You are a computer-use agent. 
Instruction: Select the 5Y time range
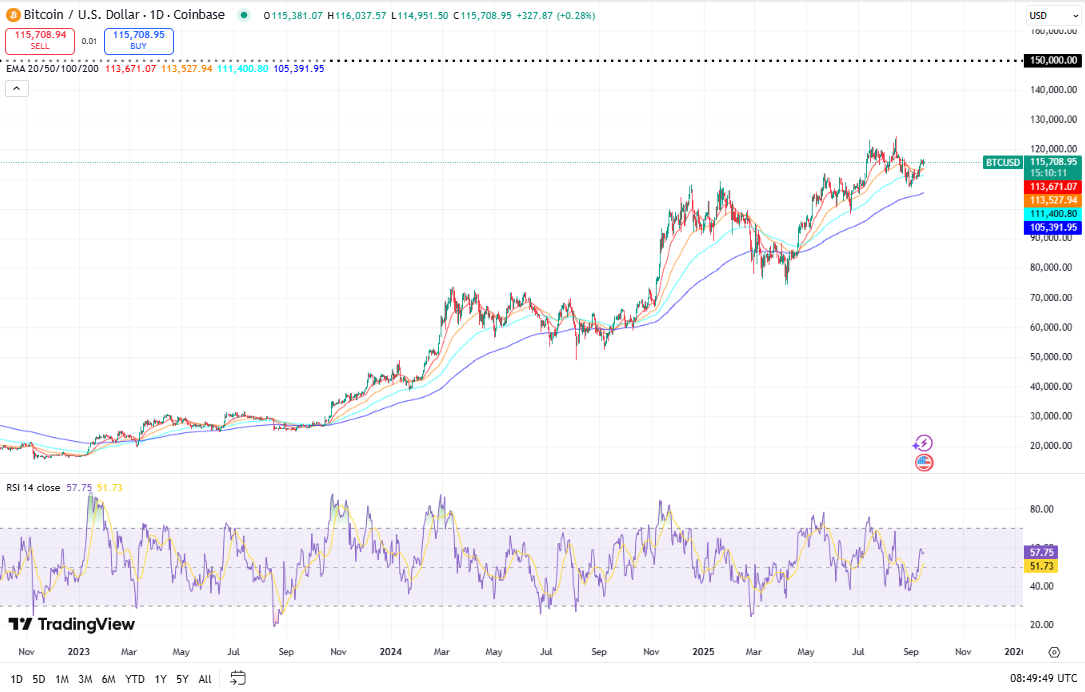(182, 679)
